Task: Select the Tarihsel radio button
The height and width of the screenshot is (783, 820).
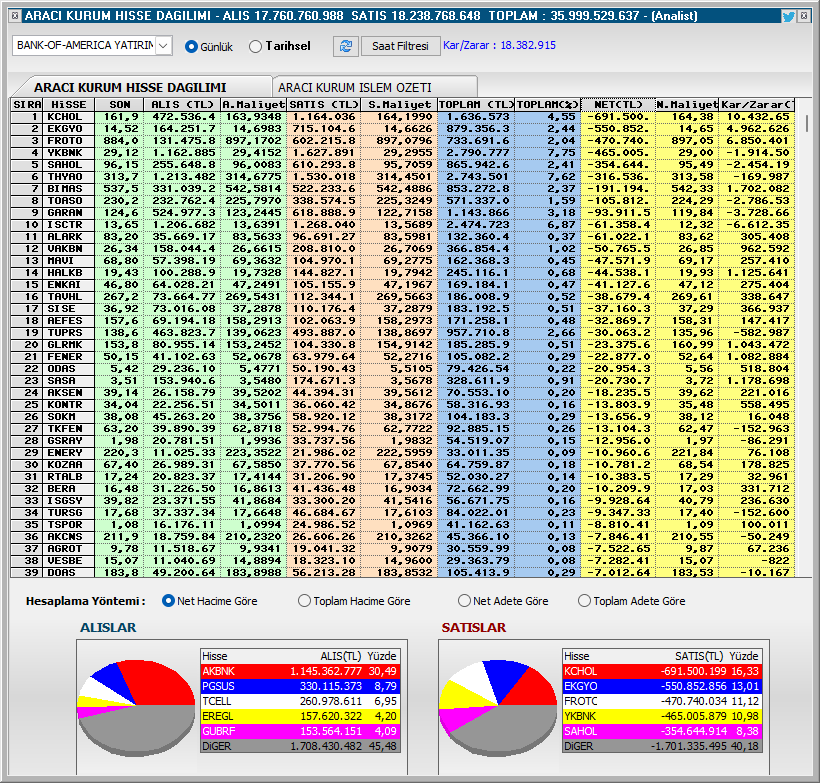Action: point(280,47)
